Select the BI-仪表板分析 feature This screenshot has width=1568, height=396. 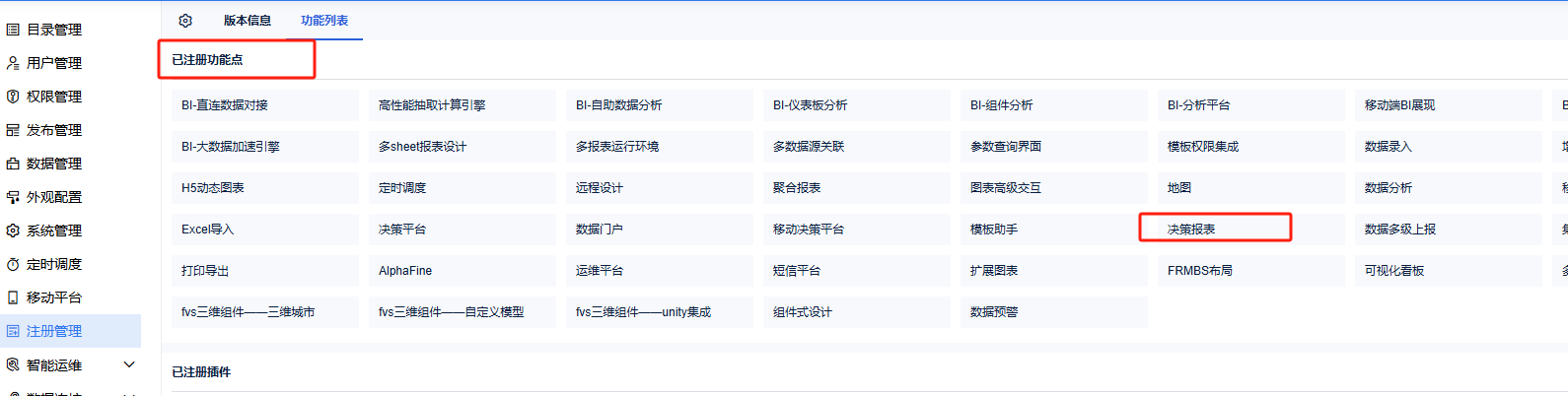(857, 105)
